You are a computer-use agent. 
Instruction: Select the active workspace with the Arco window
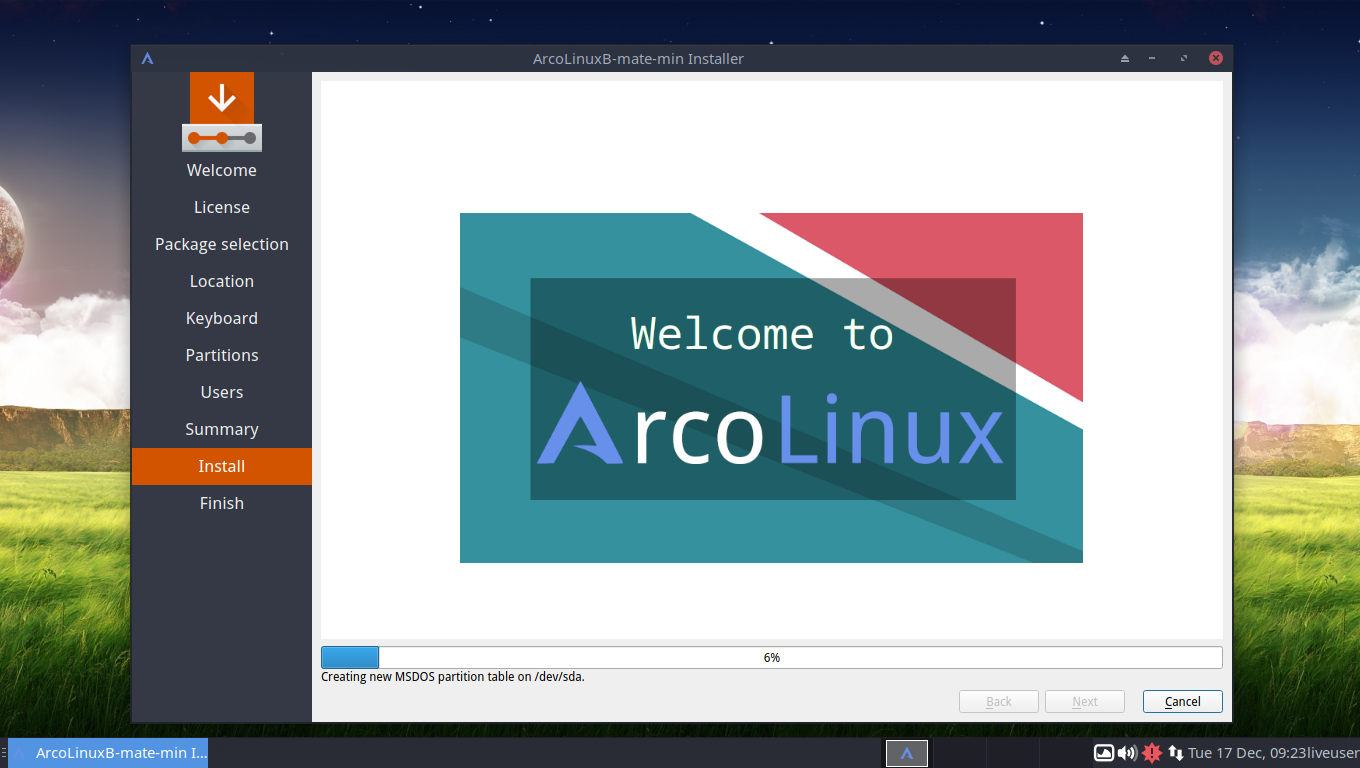[x=907, y=753]
